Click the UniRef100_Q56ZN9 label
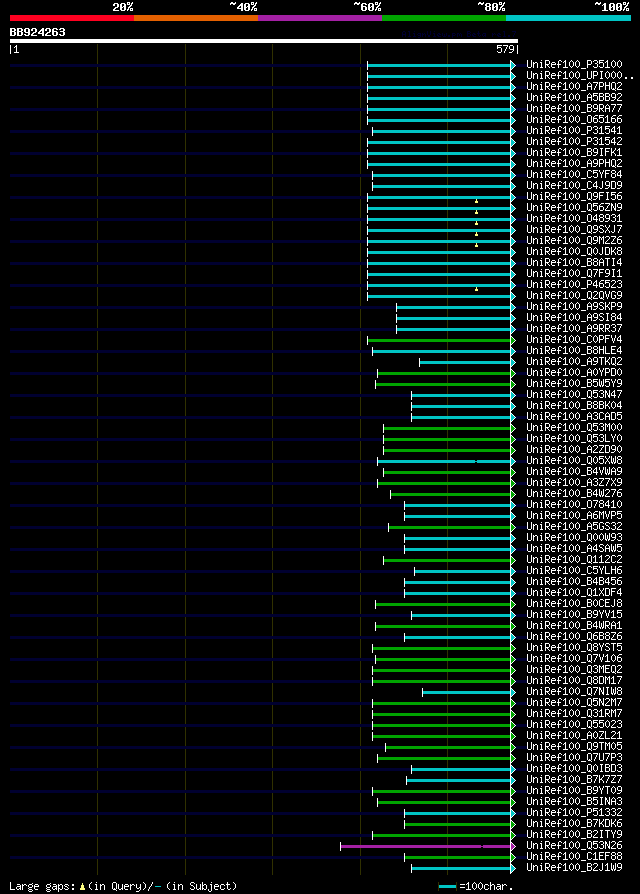The height and width of the screenshot is (894, 640). 574,208
